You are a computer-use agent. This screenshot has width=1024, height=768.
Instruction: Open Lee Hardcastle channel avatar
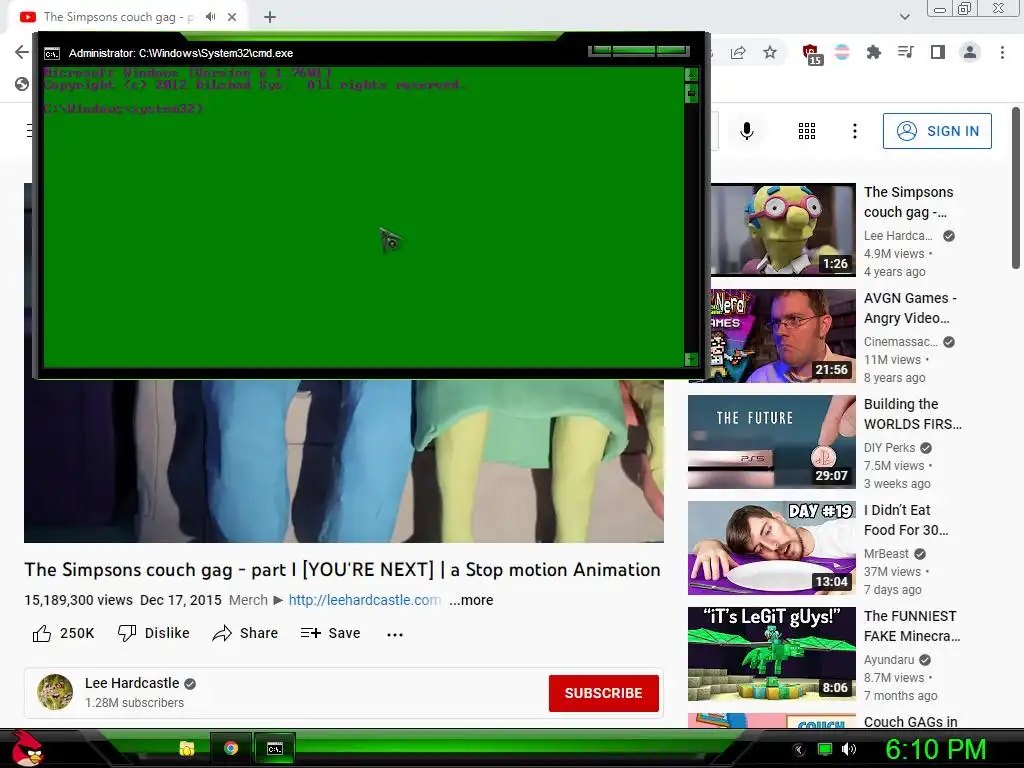(x=55, y=692)
